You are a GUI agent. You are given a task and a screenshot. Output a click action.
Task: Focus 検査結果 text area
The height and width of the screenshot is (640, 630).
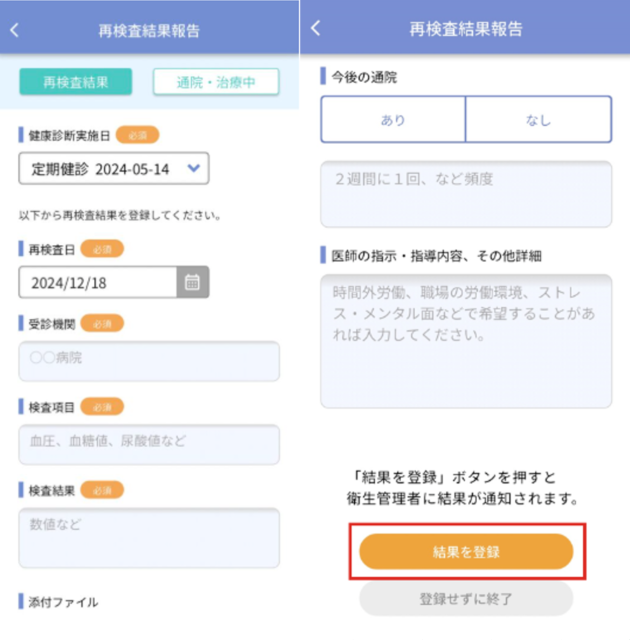tap(149, 538)
